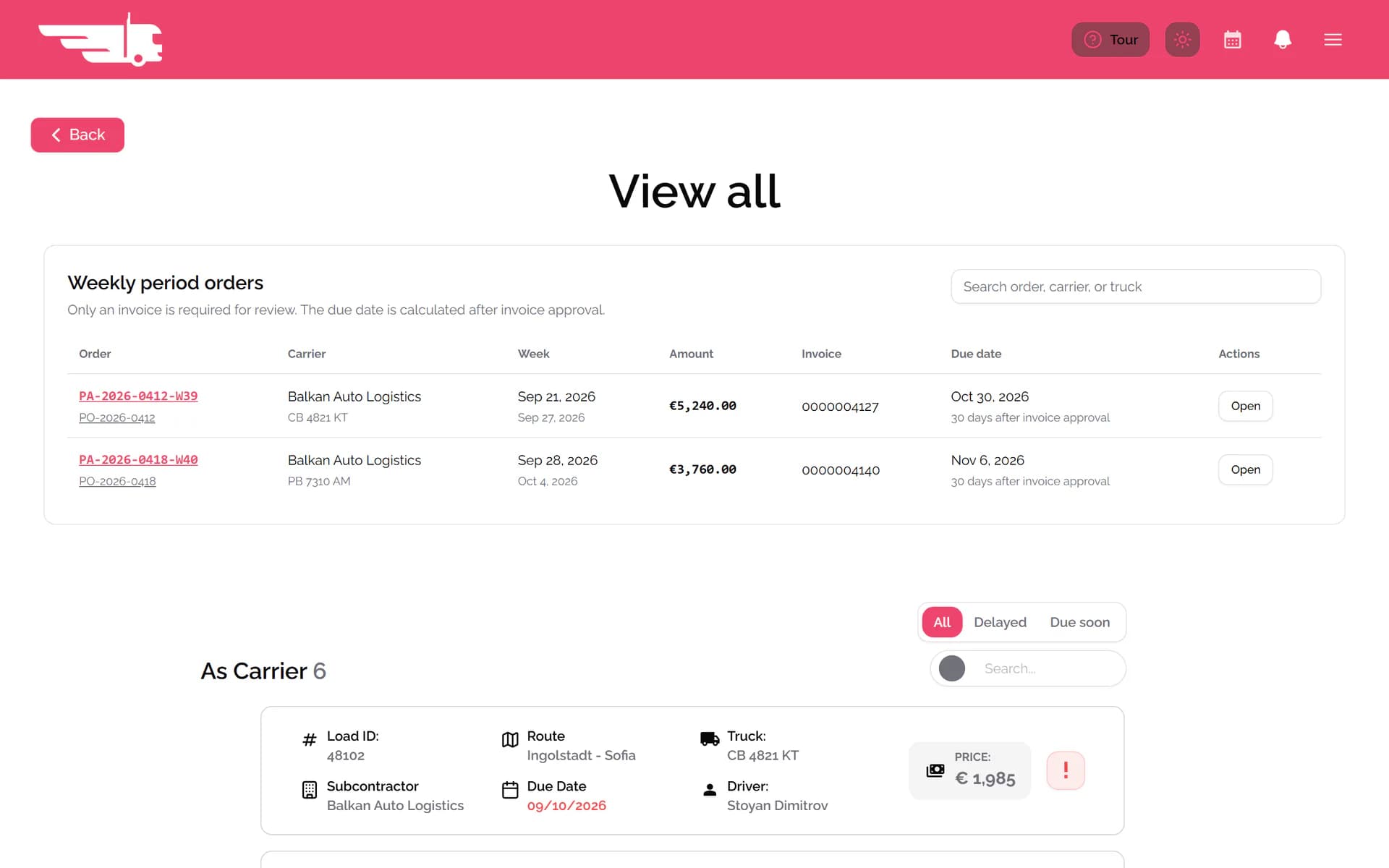Click the Driver person icon

click(x=710, y=790)
